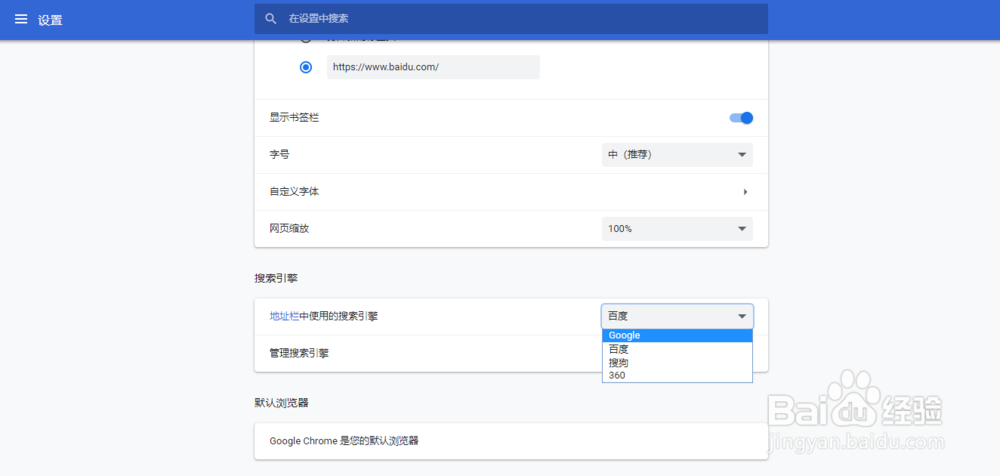Click the search settings input field

point(520,19)
